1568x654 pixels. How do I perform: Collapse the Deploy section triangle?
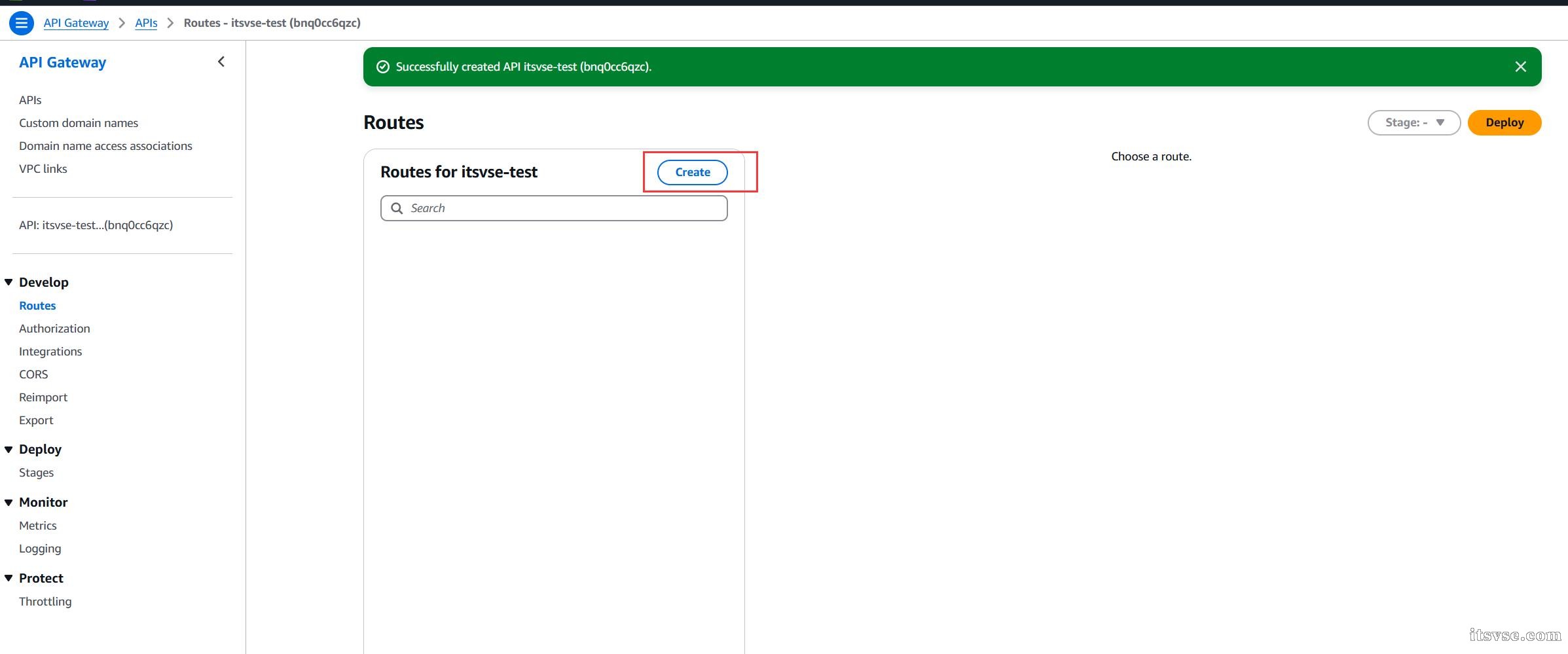9,449
